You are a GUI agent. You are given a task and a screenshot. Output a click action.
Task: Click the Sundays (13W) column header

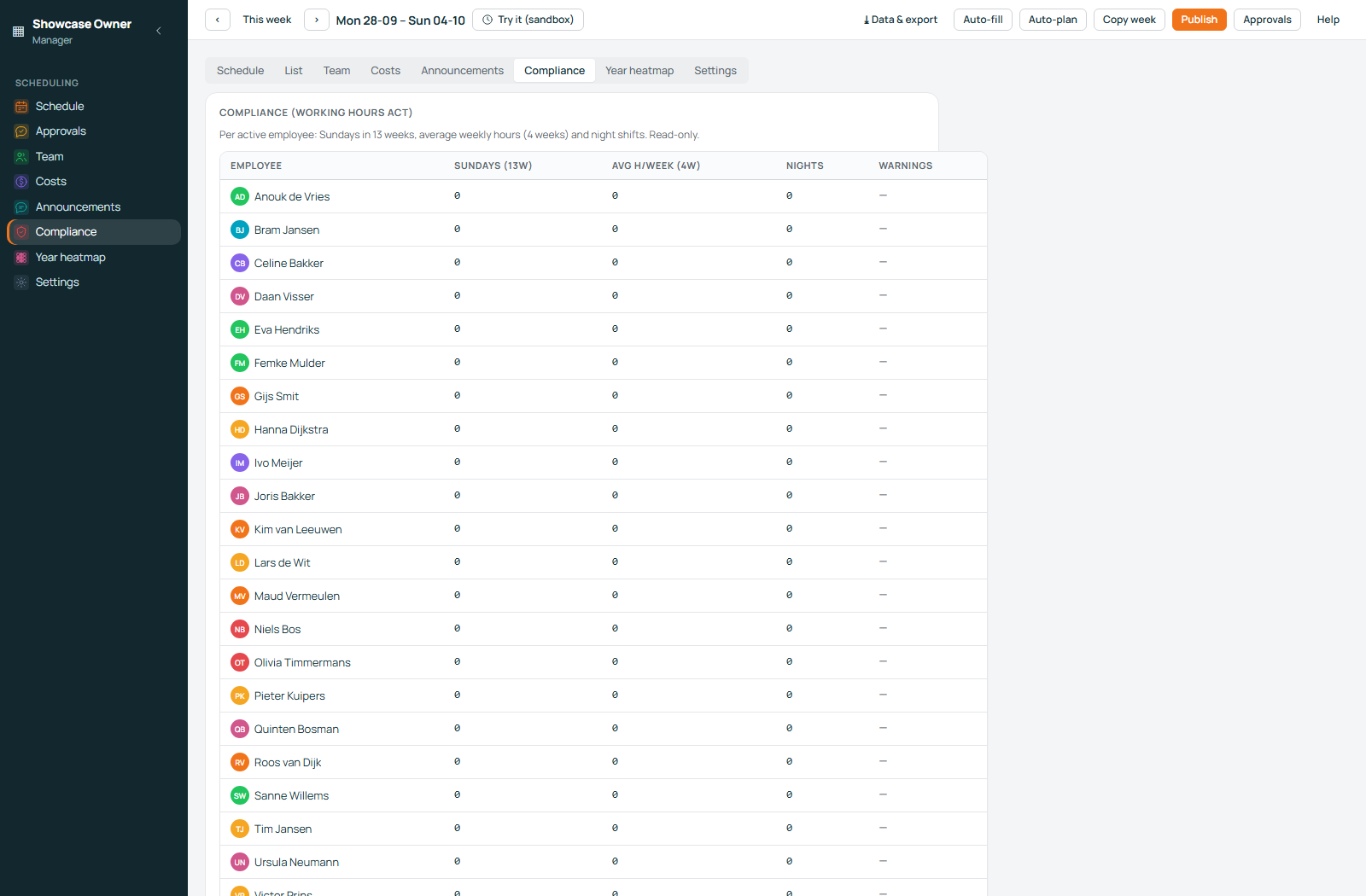493,166
